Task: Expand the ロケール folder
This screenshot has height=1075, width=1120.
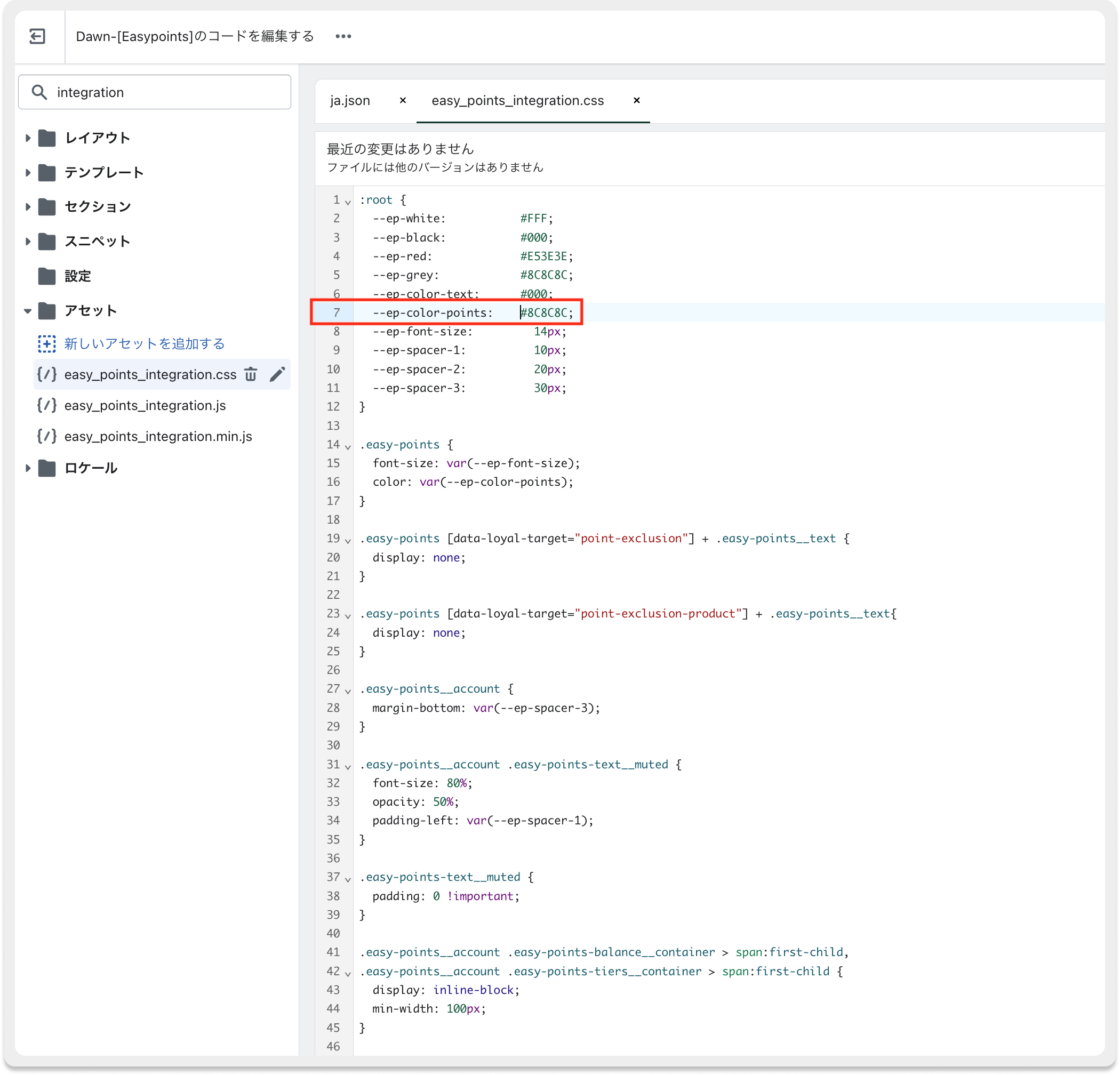Action: point(27,468)
